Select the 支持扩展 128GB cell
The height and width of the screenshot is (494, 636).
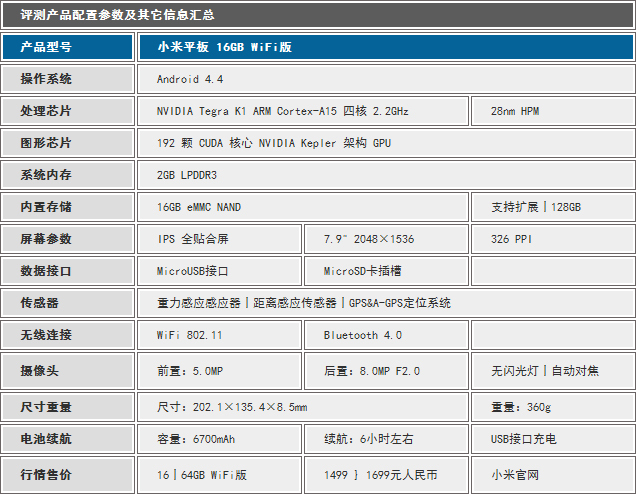click(x=551, y=207)
